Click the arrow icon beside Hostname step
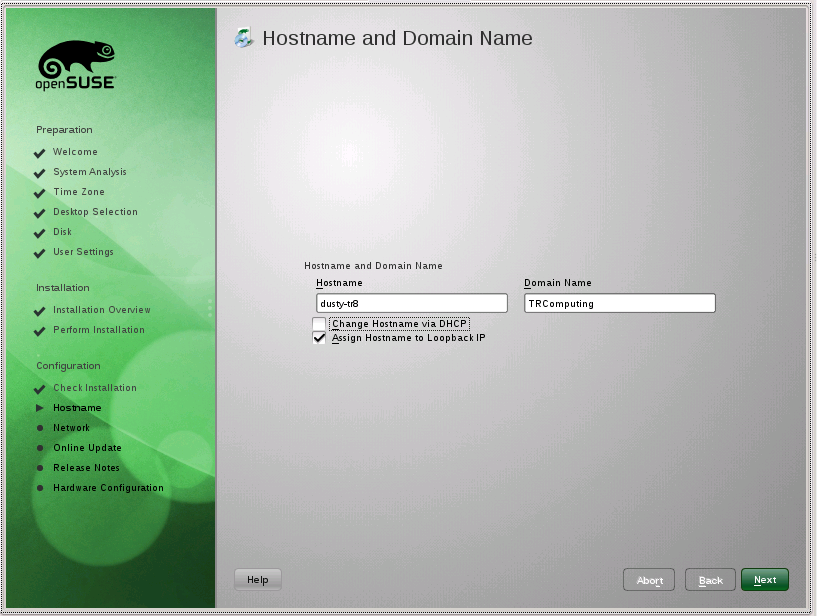The image size is (817, 616). 40,408
